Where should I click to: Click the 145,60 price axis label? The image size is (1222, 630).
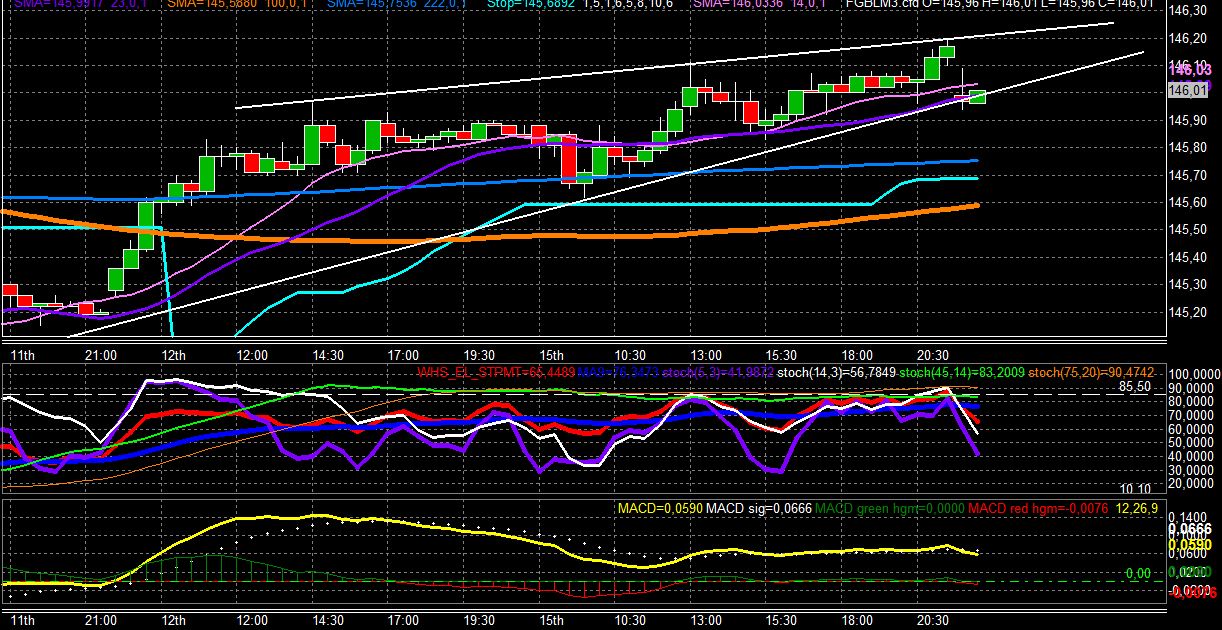1186,202
